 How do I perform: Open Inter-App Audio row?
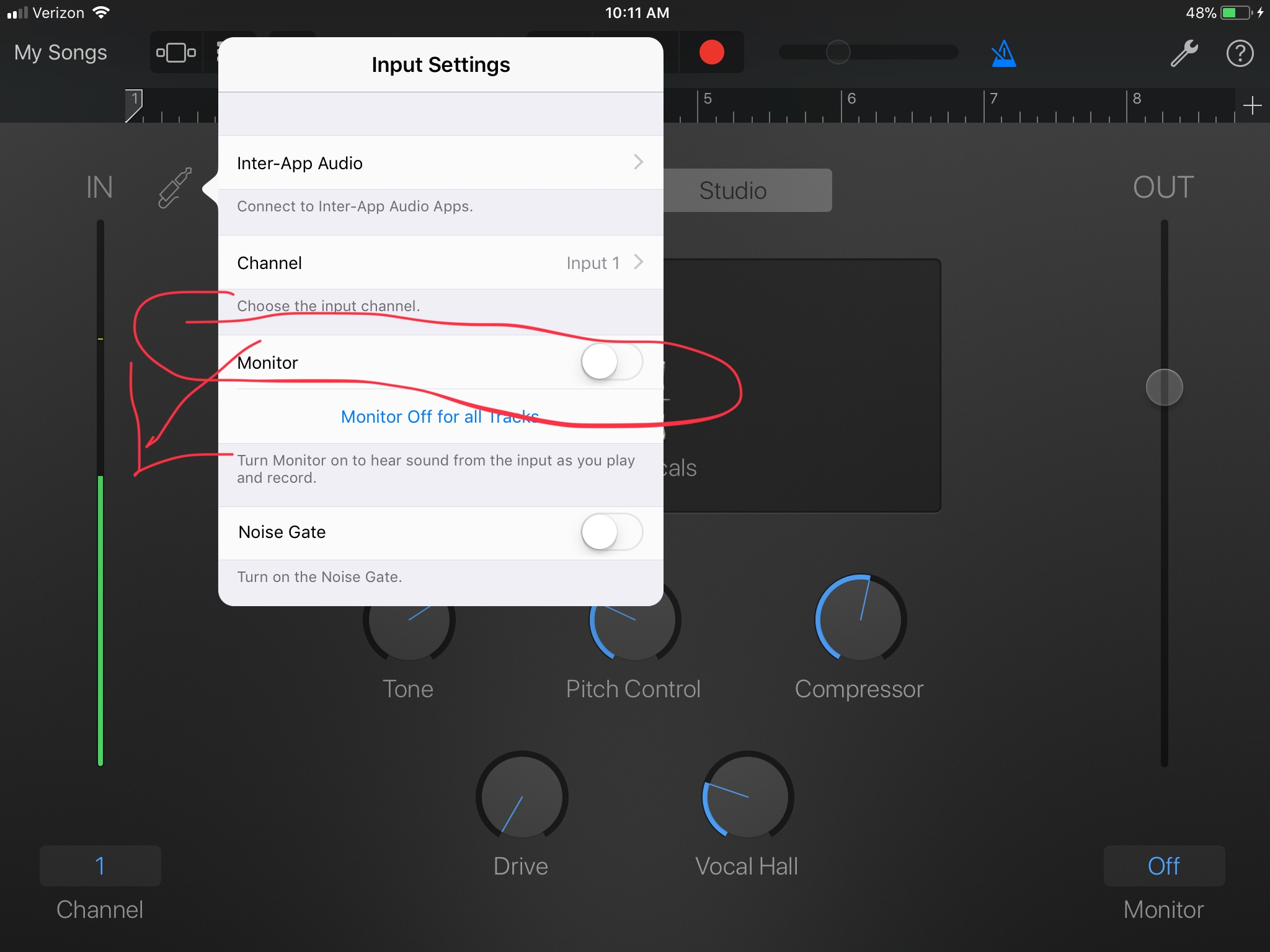coord(440,162)
